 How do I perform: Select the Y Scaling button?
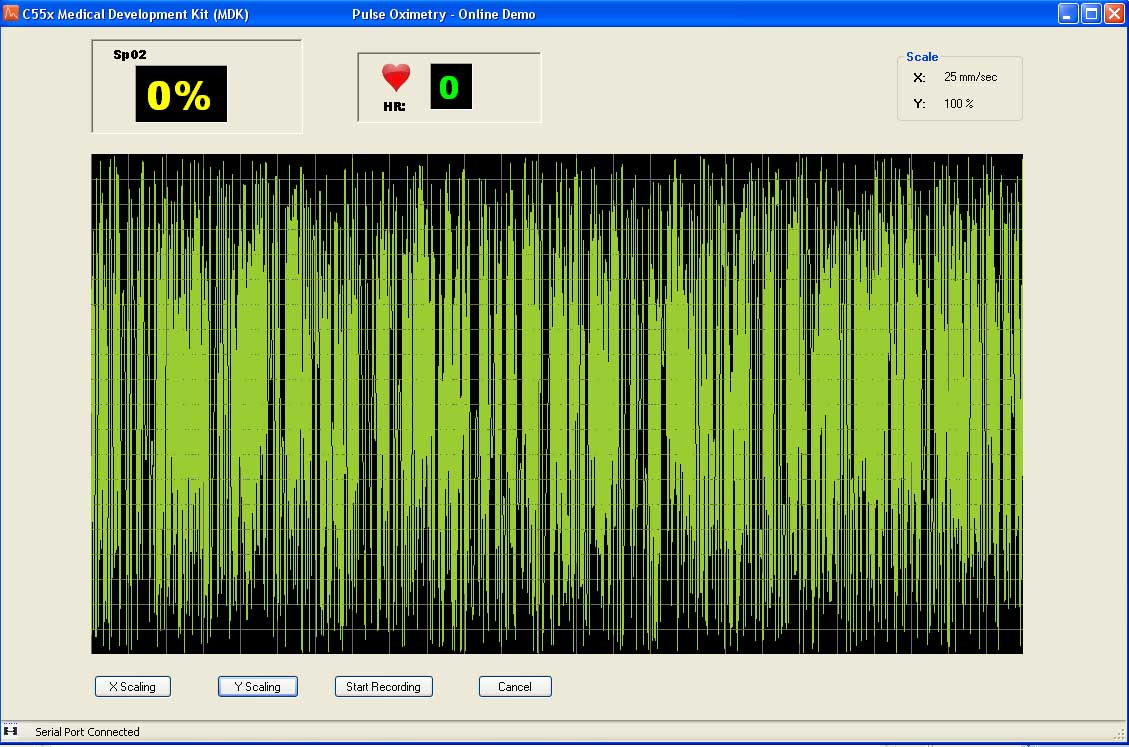[x=258, y=686]
